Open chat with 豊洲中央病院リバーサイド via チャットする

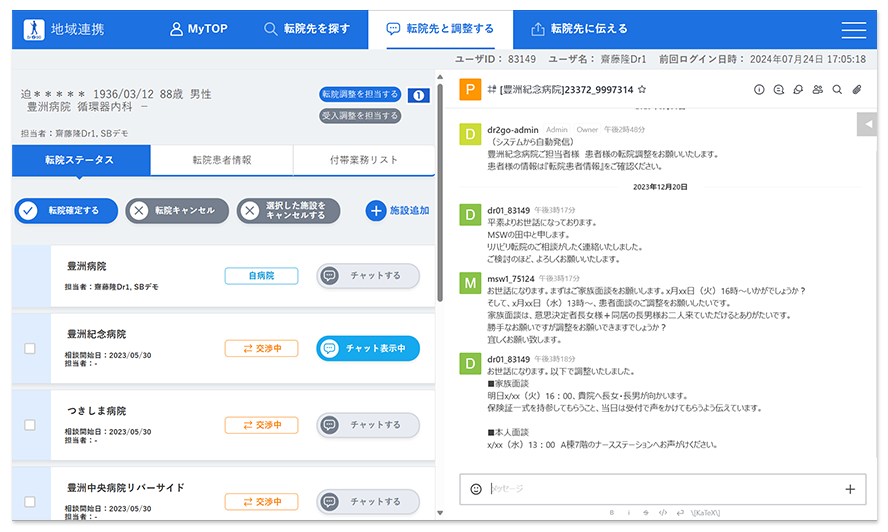368,502
